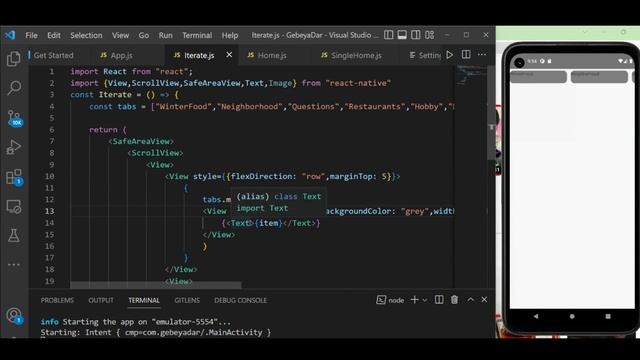Maximize panel size with chevron up
This screenshot has height=360, width=640.
(x=470, y=300)
